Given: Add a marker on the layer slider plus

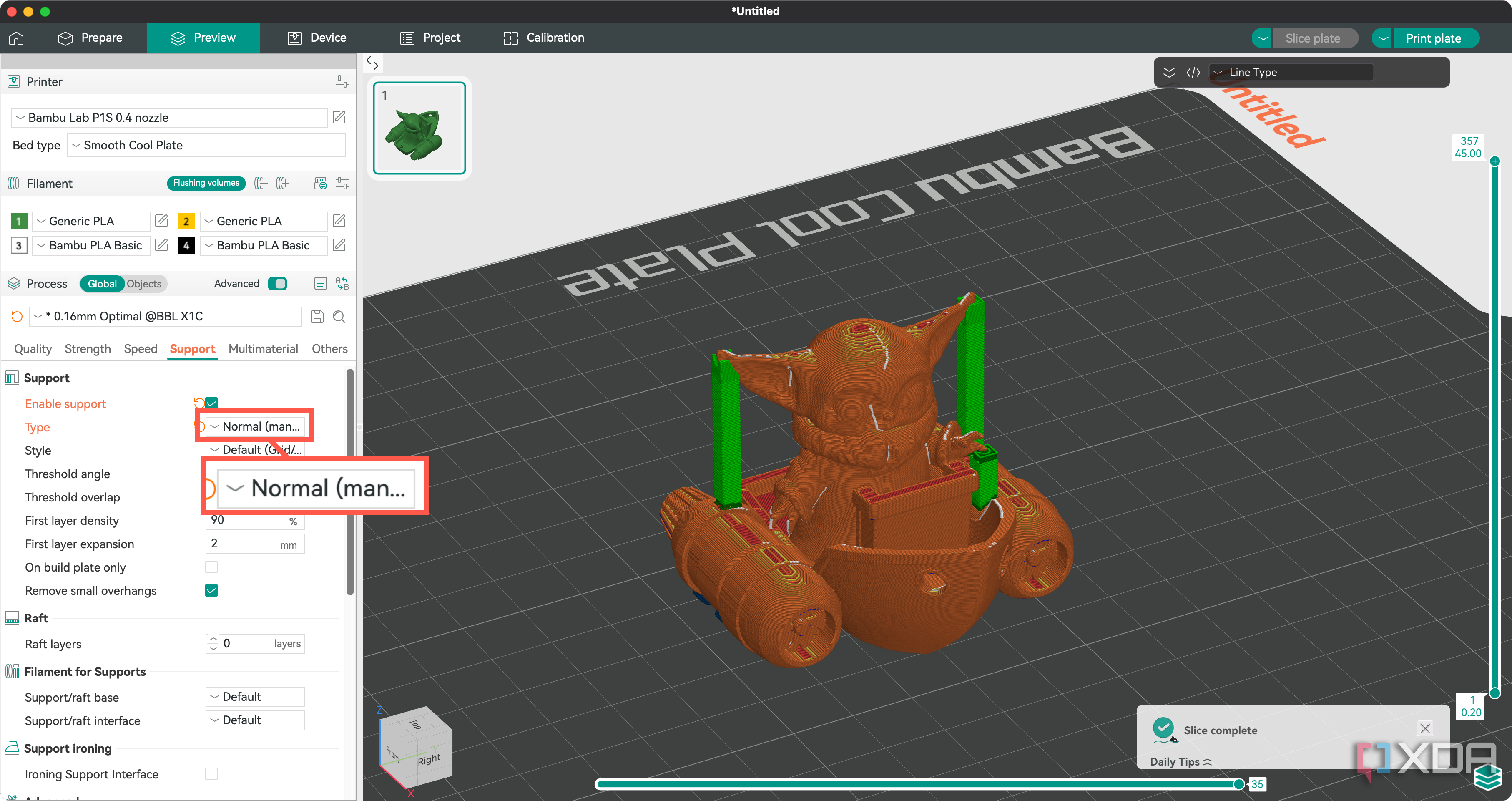Looking at the screenshot, I should [1495, 161].
